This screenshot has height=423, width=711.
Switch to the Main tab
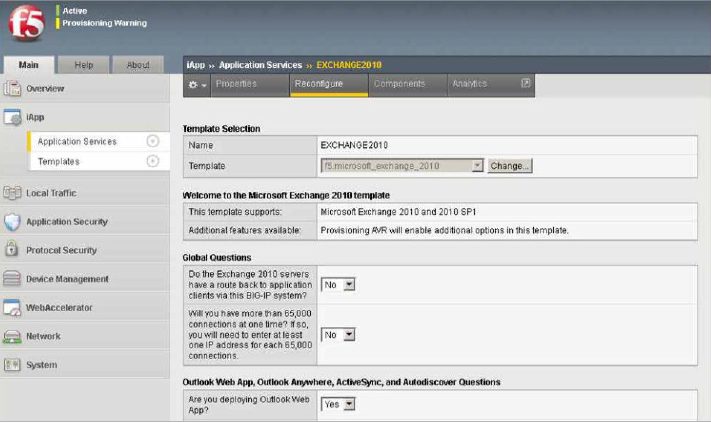(x=29, y=65)
